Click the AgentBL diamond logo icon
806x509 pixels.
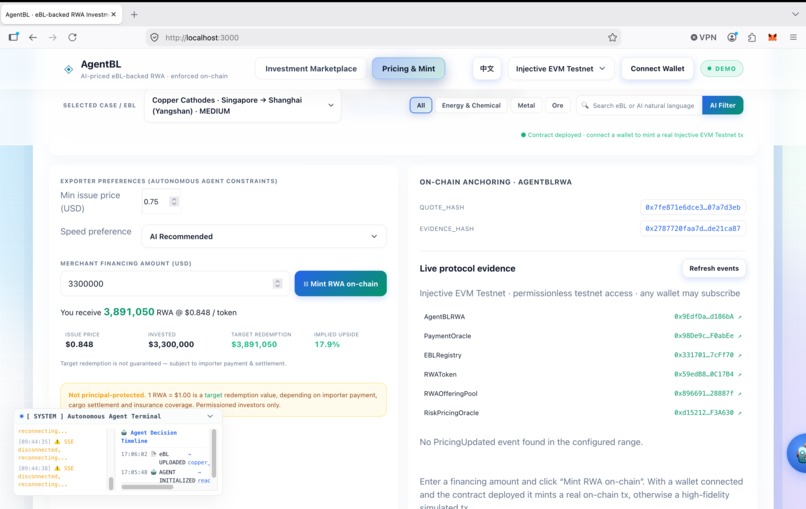68,69
